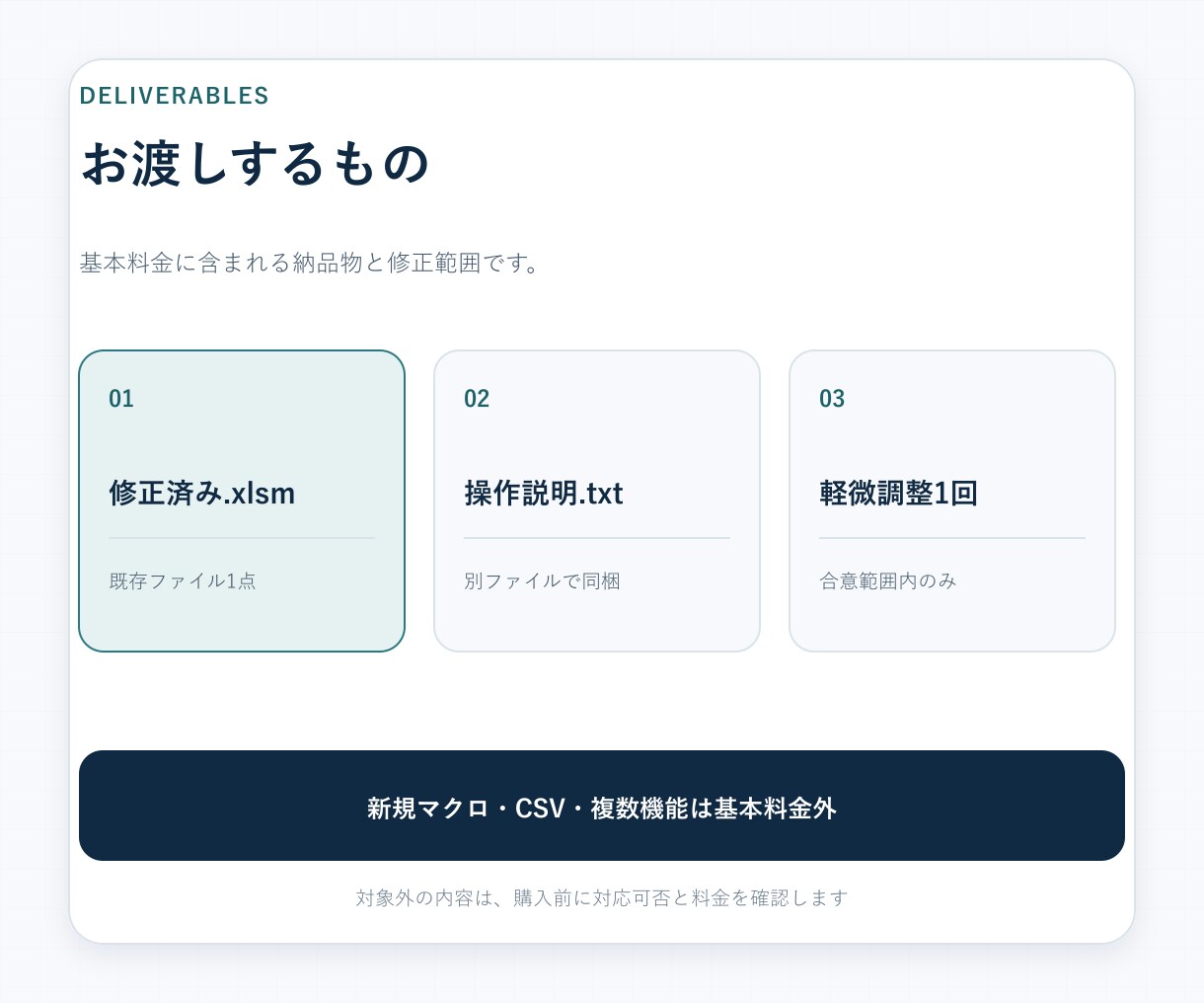Click the 対象外の内容は footnote text
Viewport: 1204px width, 1003px height.
602,898
